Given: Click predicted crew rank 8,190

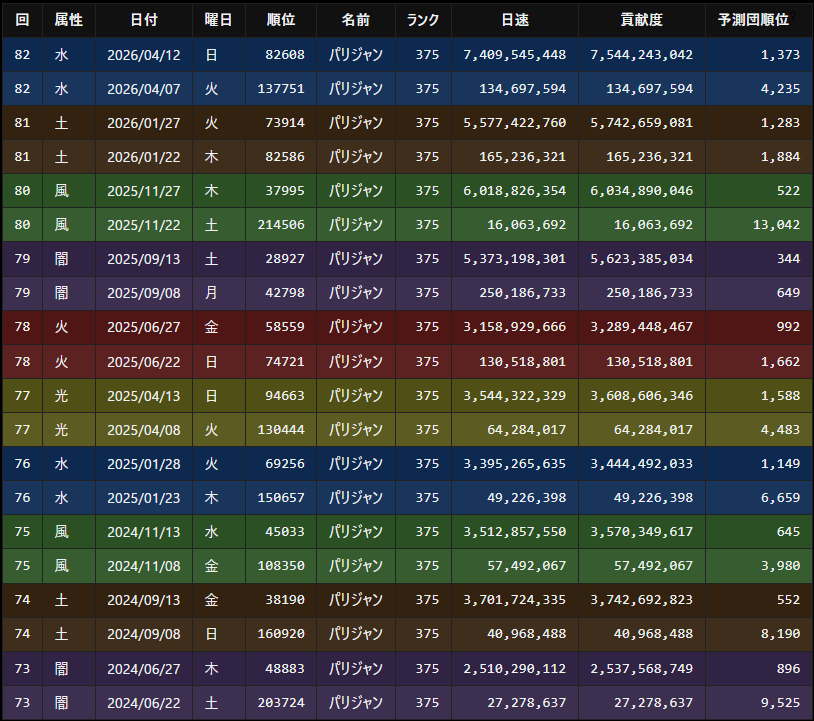Looking at the screenshot, I should click(x=780, y=634).
